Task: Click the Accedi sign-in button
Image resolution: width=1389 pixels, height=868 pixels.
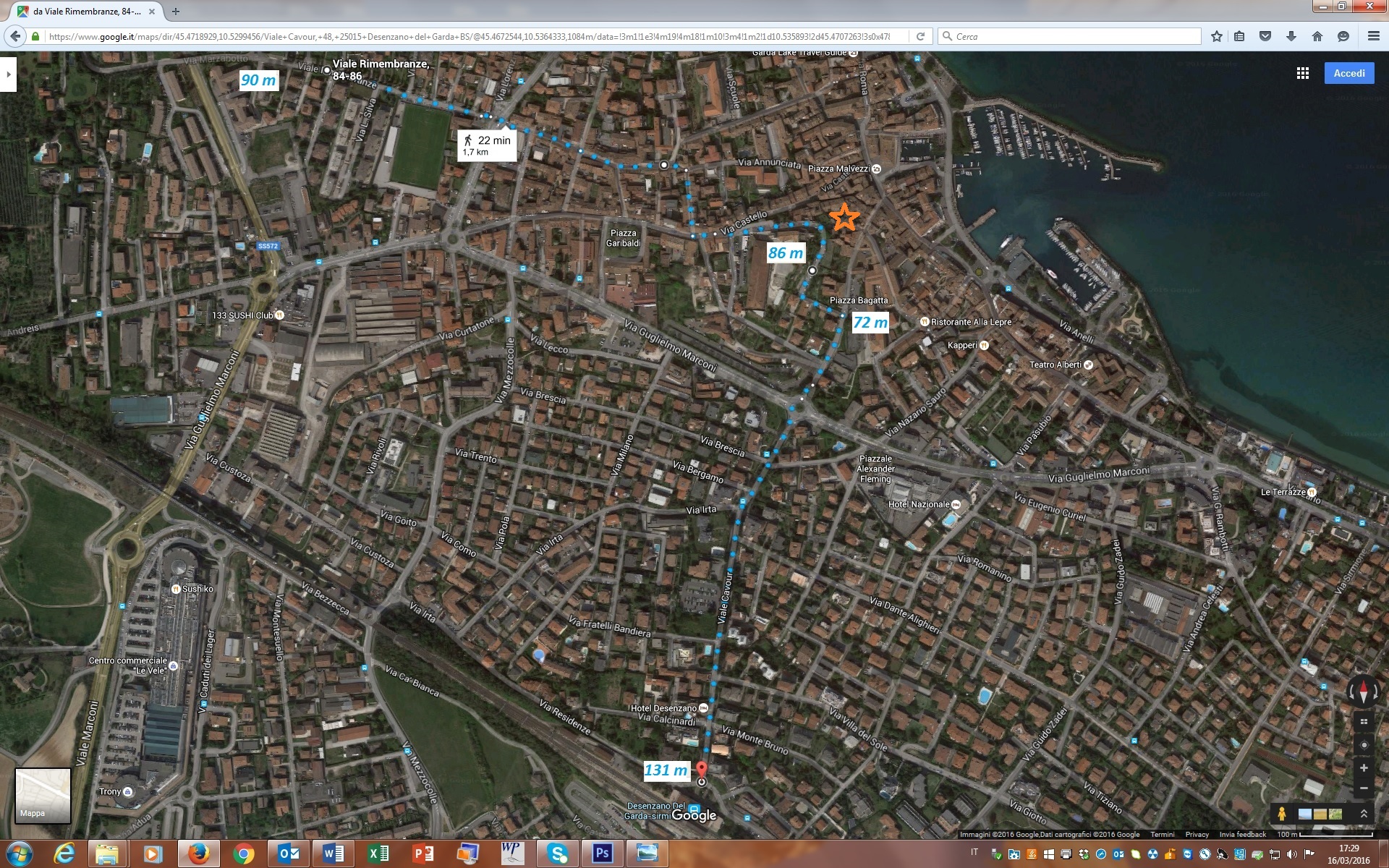Action: [1348, 73]
